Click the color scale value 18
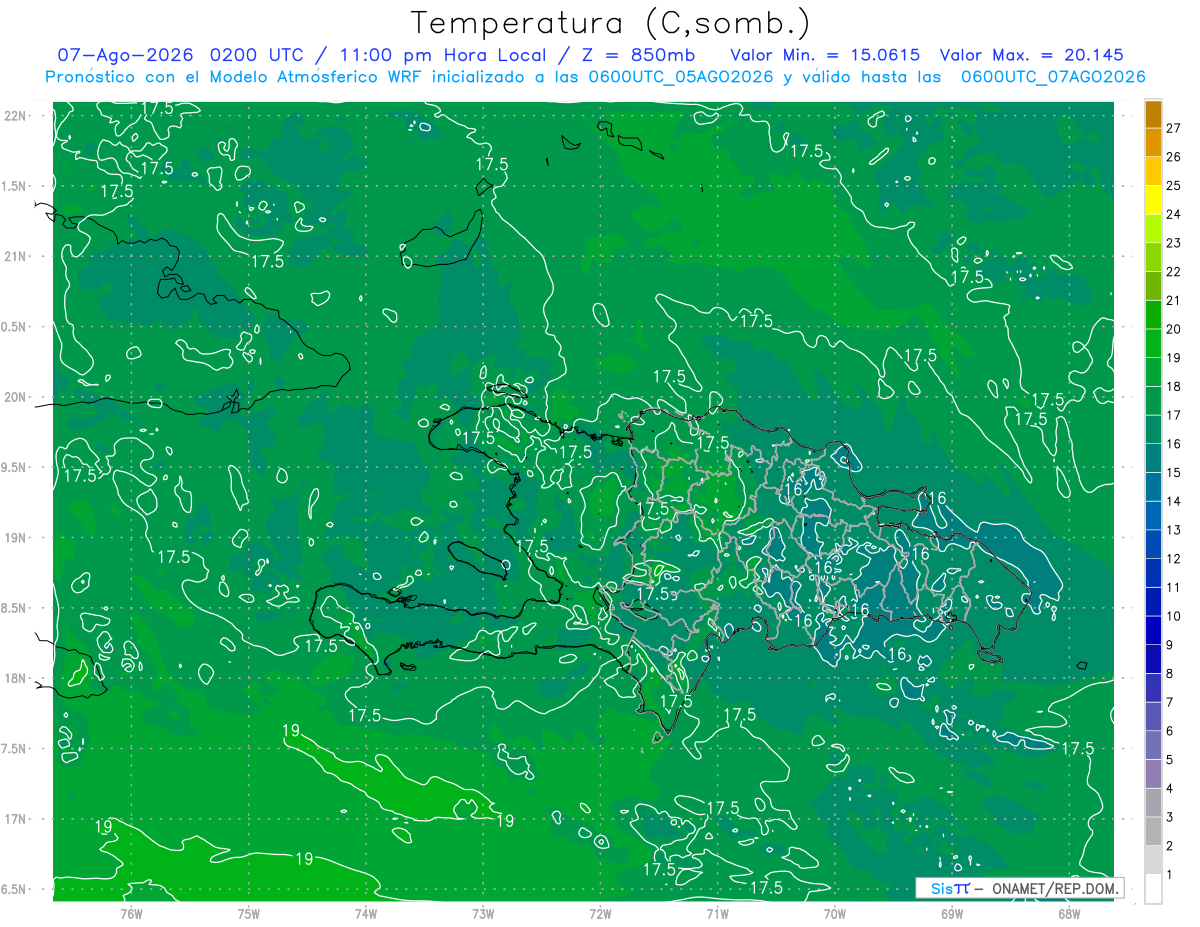The height and width of the screenshot is (927, 1200). (1174, 386)
